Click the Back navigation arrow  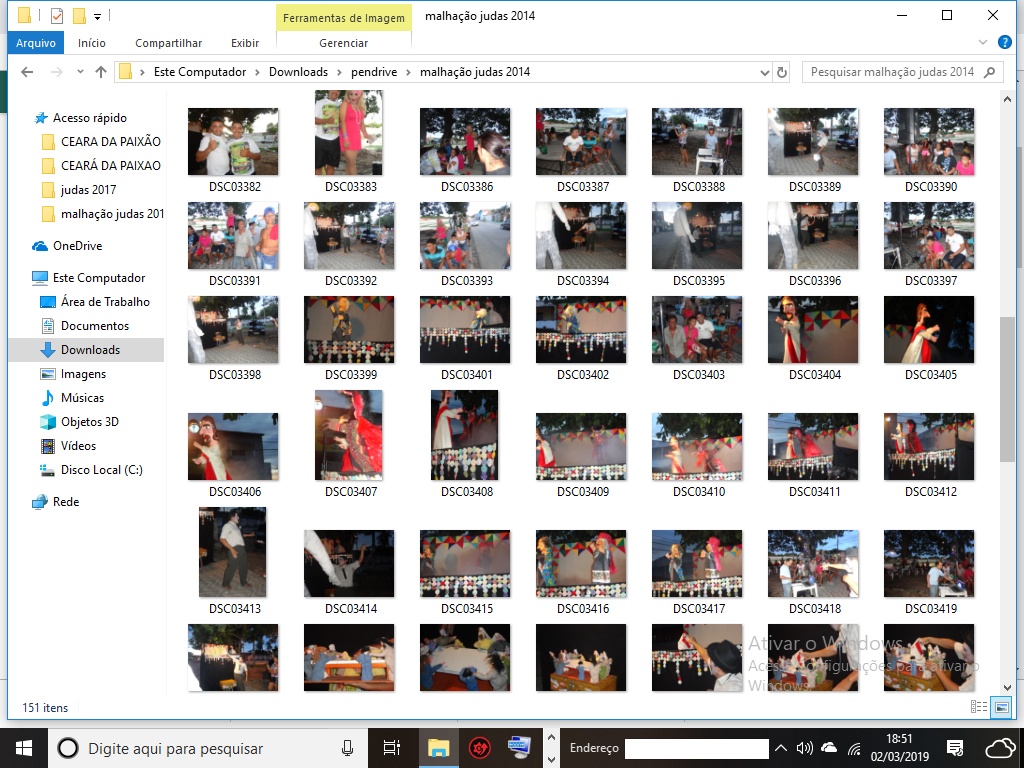pos(27,72)
